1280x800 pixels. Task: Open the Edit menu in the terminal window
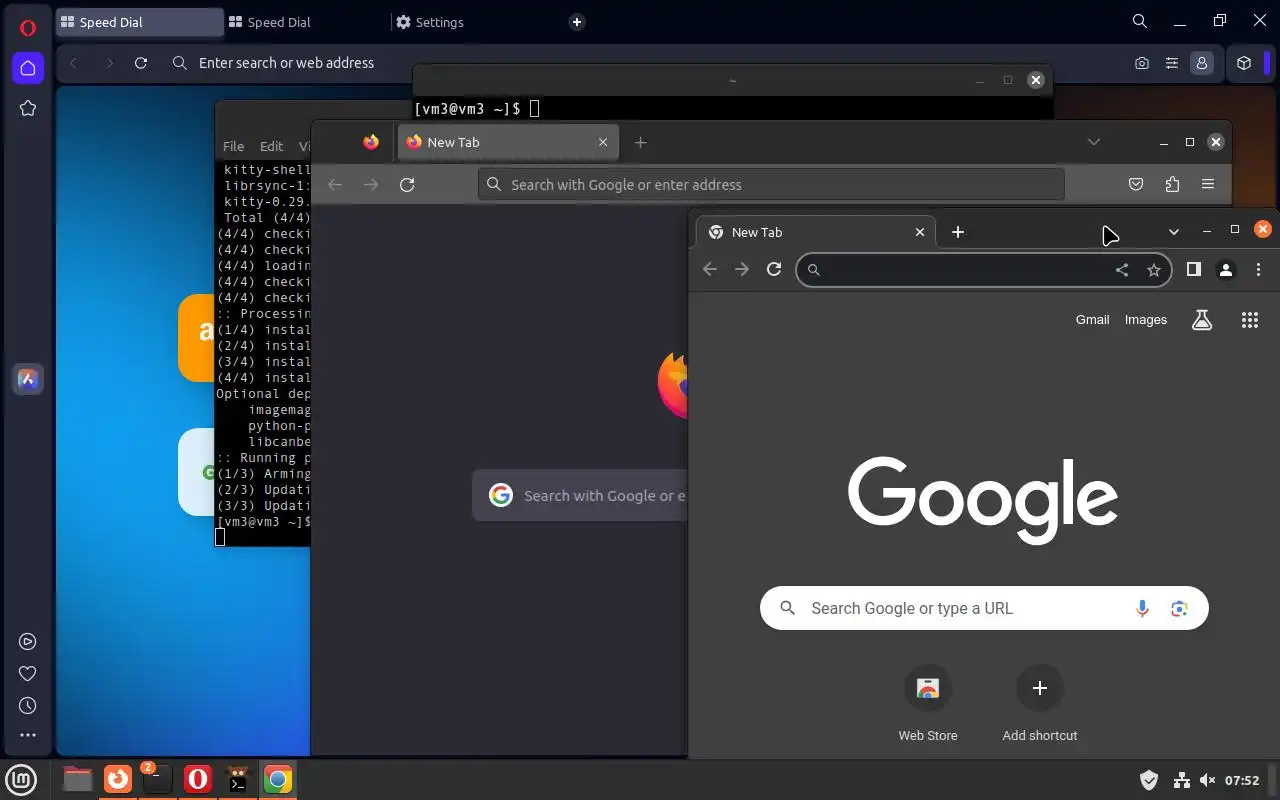[x=271, y=146]
